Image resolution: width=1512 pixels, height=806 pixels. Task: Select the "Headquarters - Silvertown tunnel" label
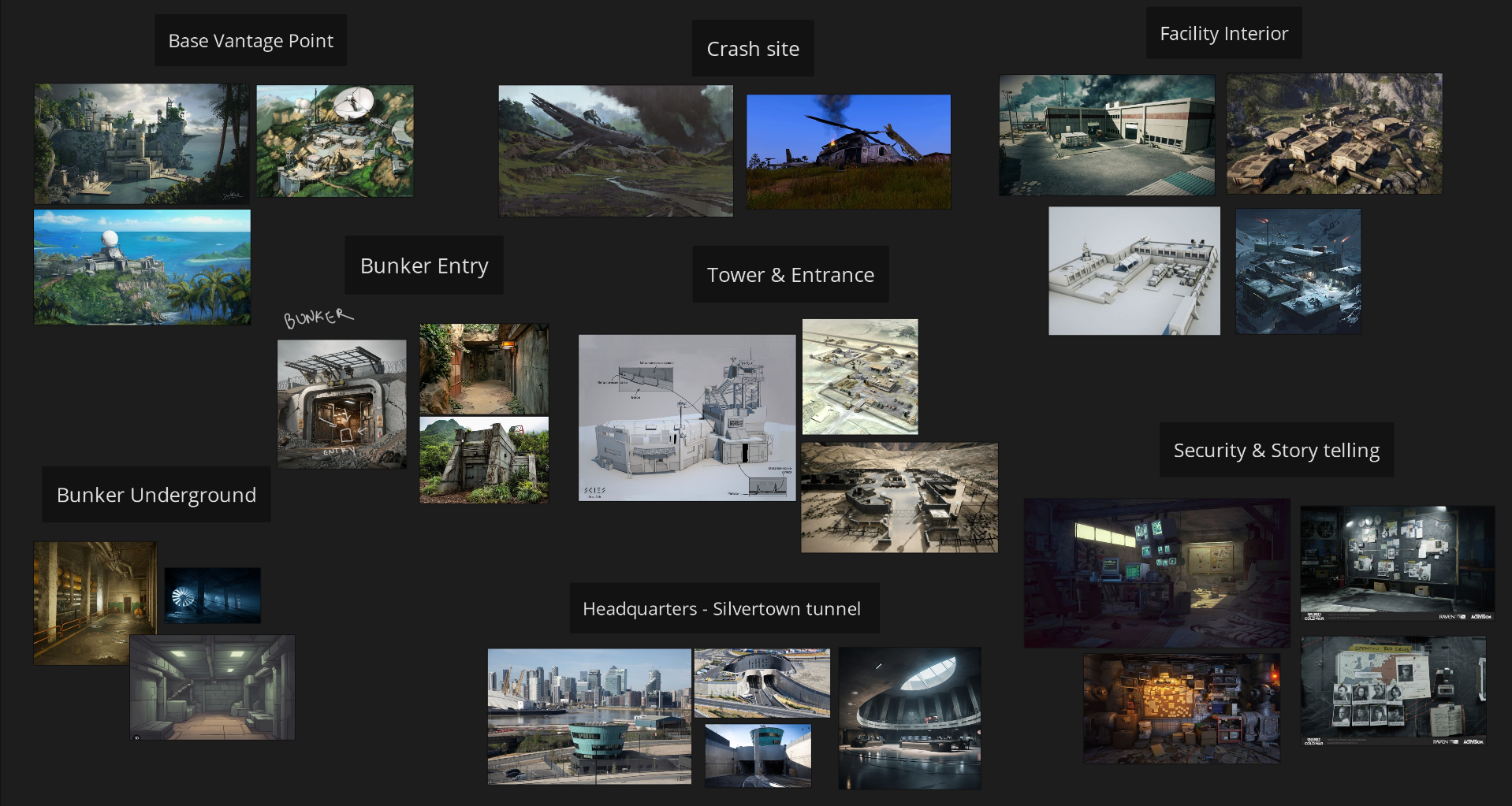tap(724, 608)
